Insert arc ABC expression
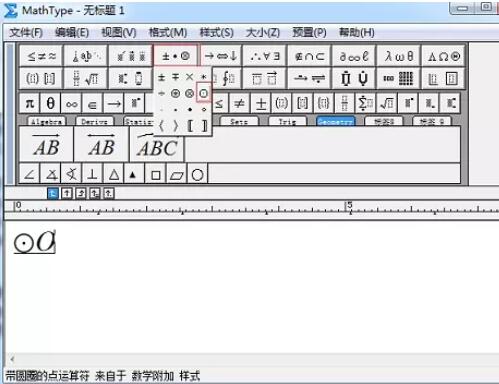Screen dimensions: 499x384 click(x=157, y=145)
